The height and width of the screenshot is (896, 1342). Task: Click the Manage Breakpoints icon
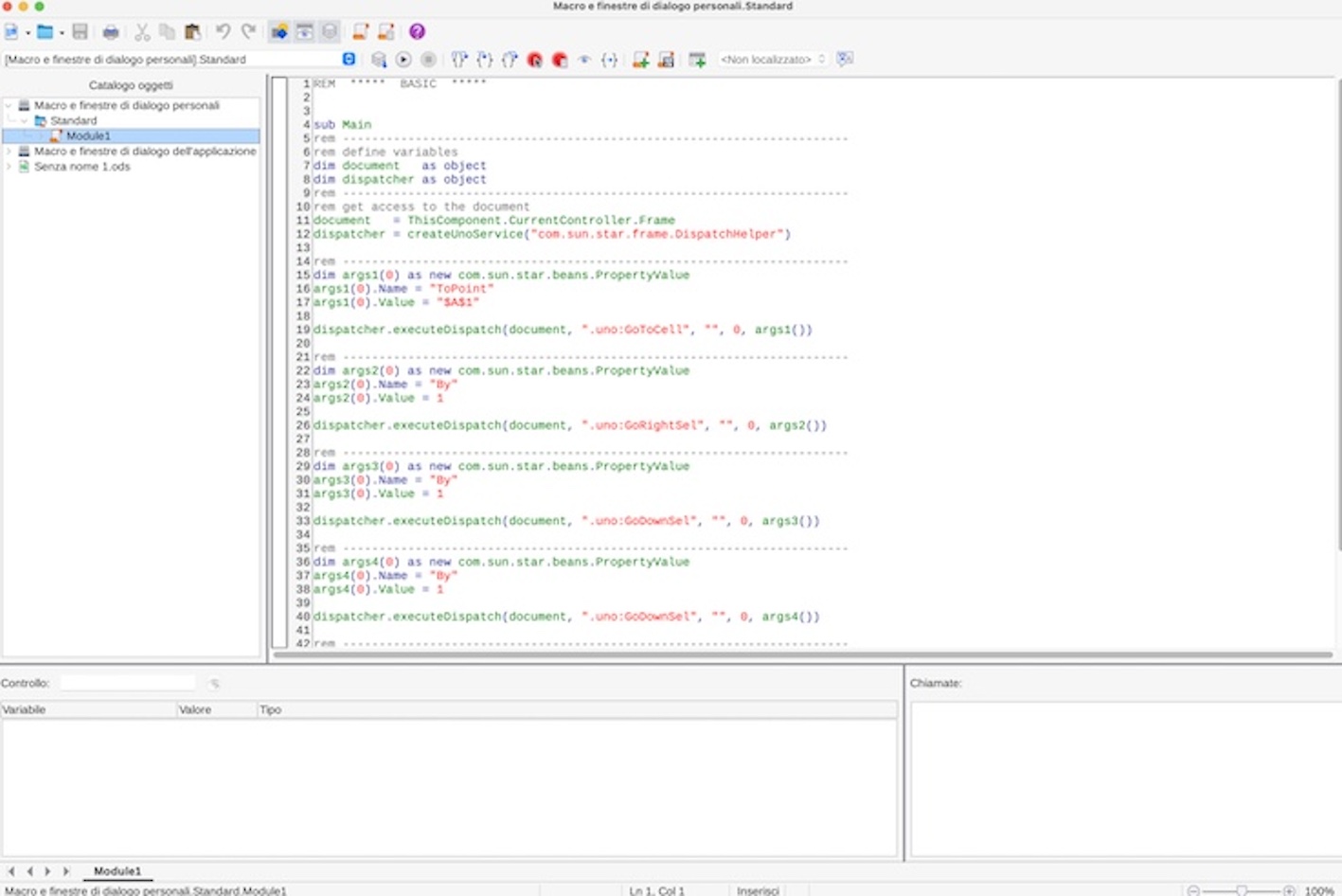tap(560, 60)
